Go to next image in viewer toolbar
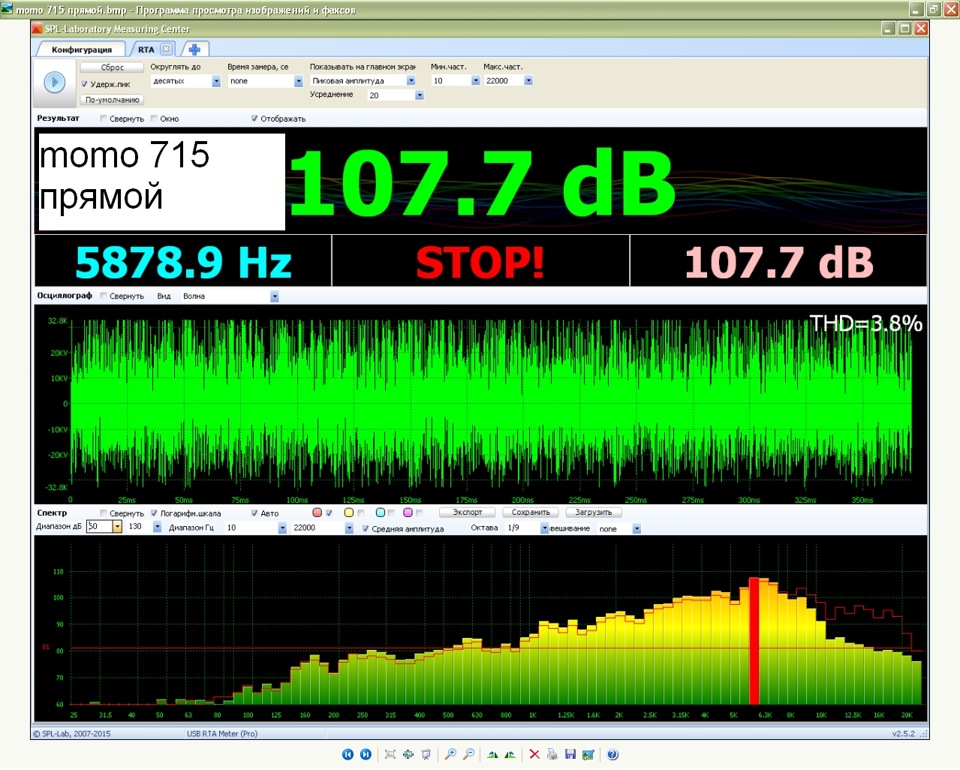The width and height of the screenshot is (960, 770). coord(366,754)
